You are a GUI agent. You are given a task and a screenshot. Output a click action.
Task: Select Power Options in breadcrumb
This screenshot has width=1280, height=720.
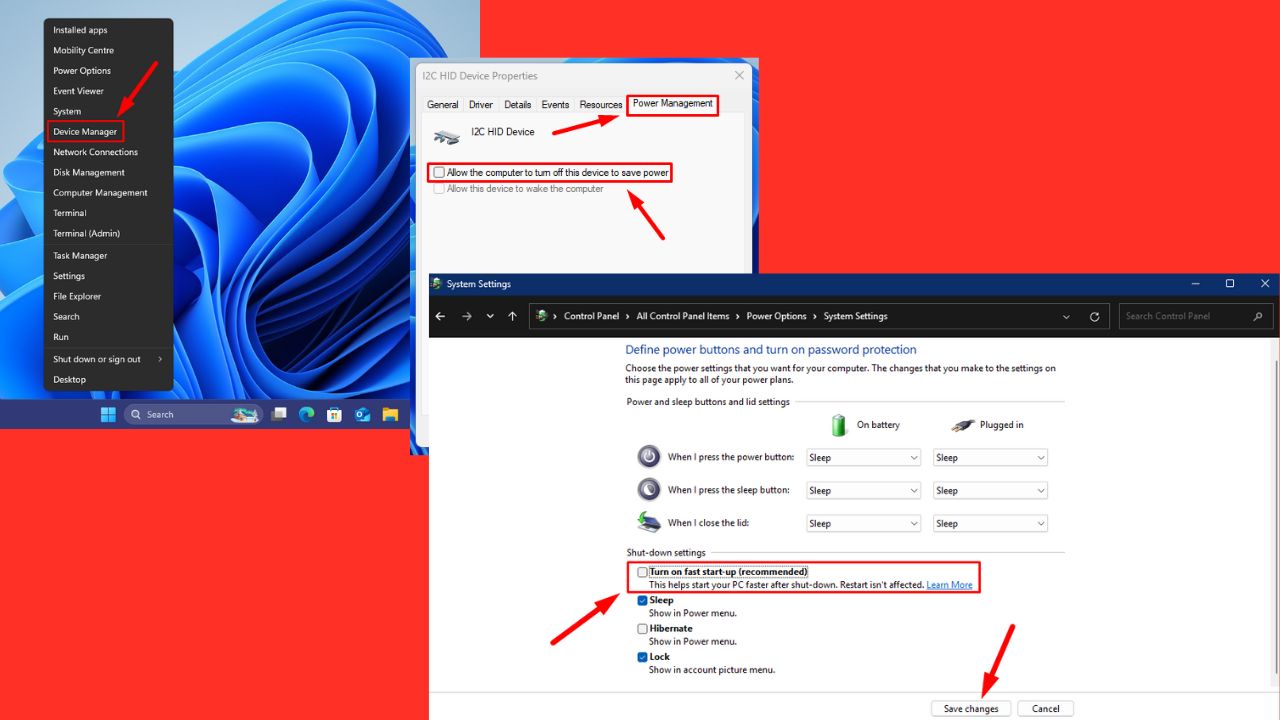point(777,316)
